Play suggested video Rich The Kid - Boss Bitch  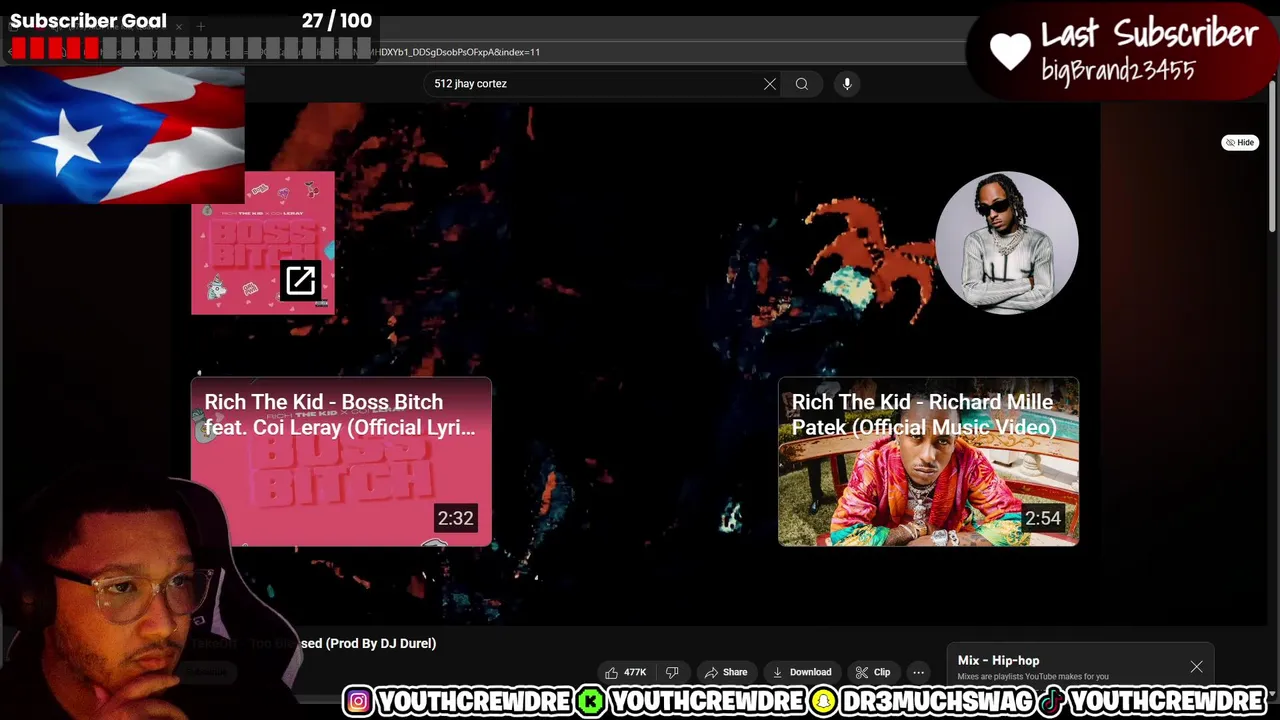(341, 462)
